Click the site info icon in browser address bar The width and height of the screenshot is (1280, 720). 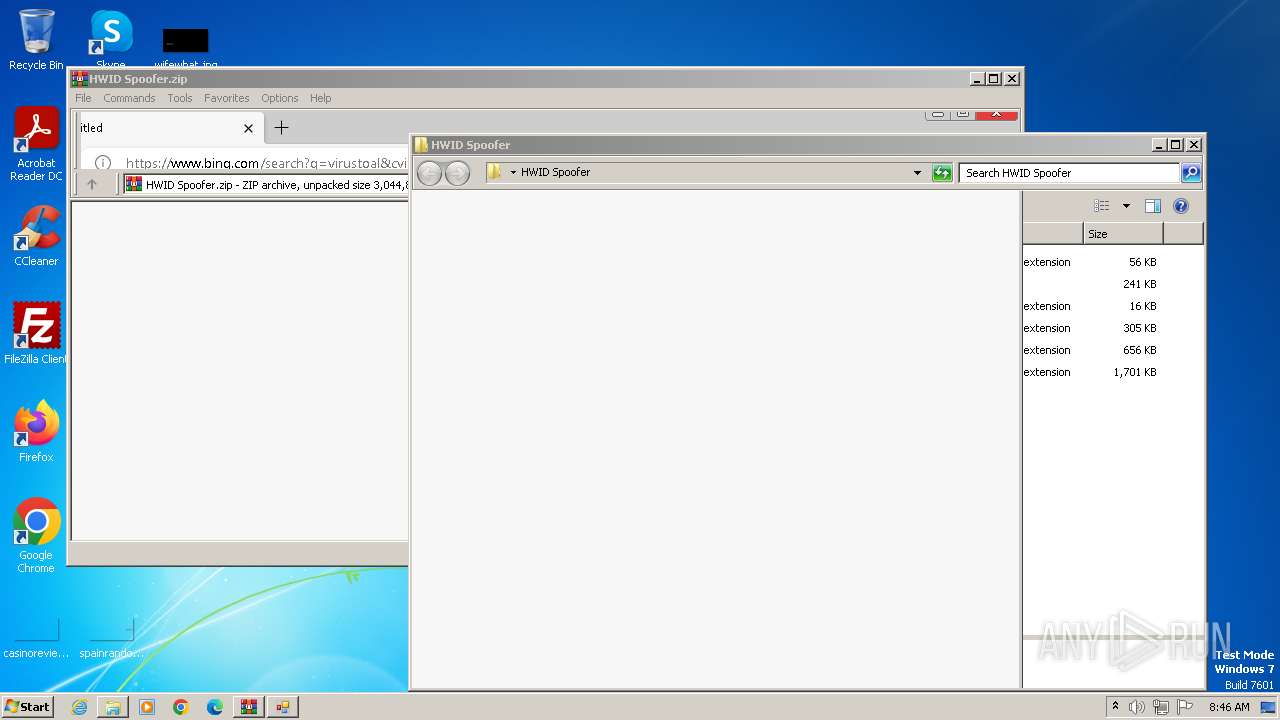coord(103,163)
